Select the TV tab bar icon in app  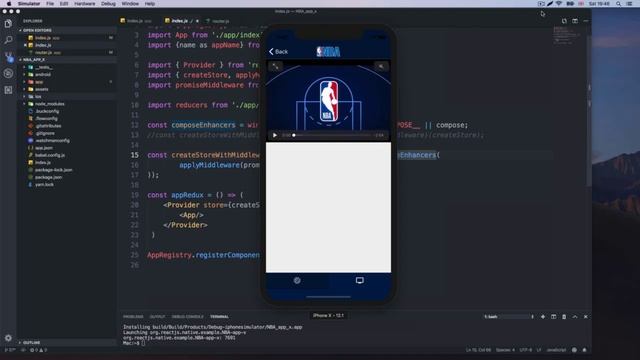360,280
